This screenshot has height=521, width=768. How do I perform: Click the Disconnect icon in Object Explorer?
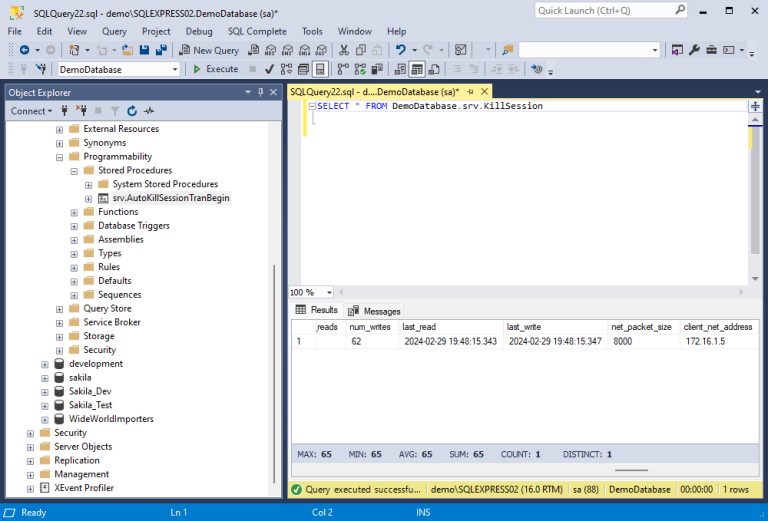tap(82, 111)
